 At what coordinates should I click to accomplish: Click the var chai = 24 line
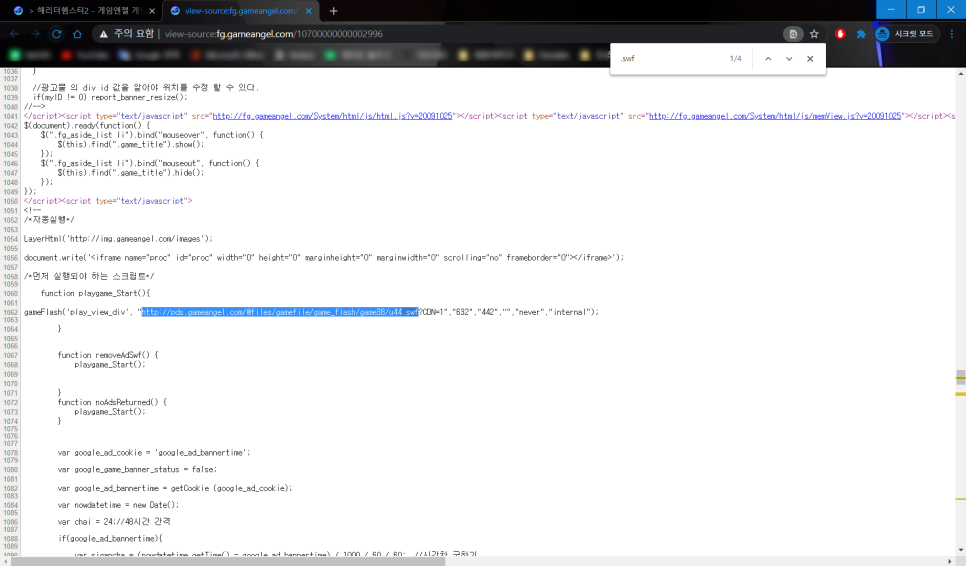114,522
